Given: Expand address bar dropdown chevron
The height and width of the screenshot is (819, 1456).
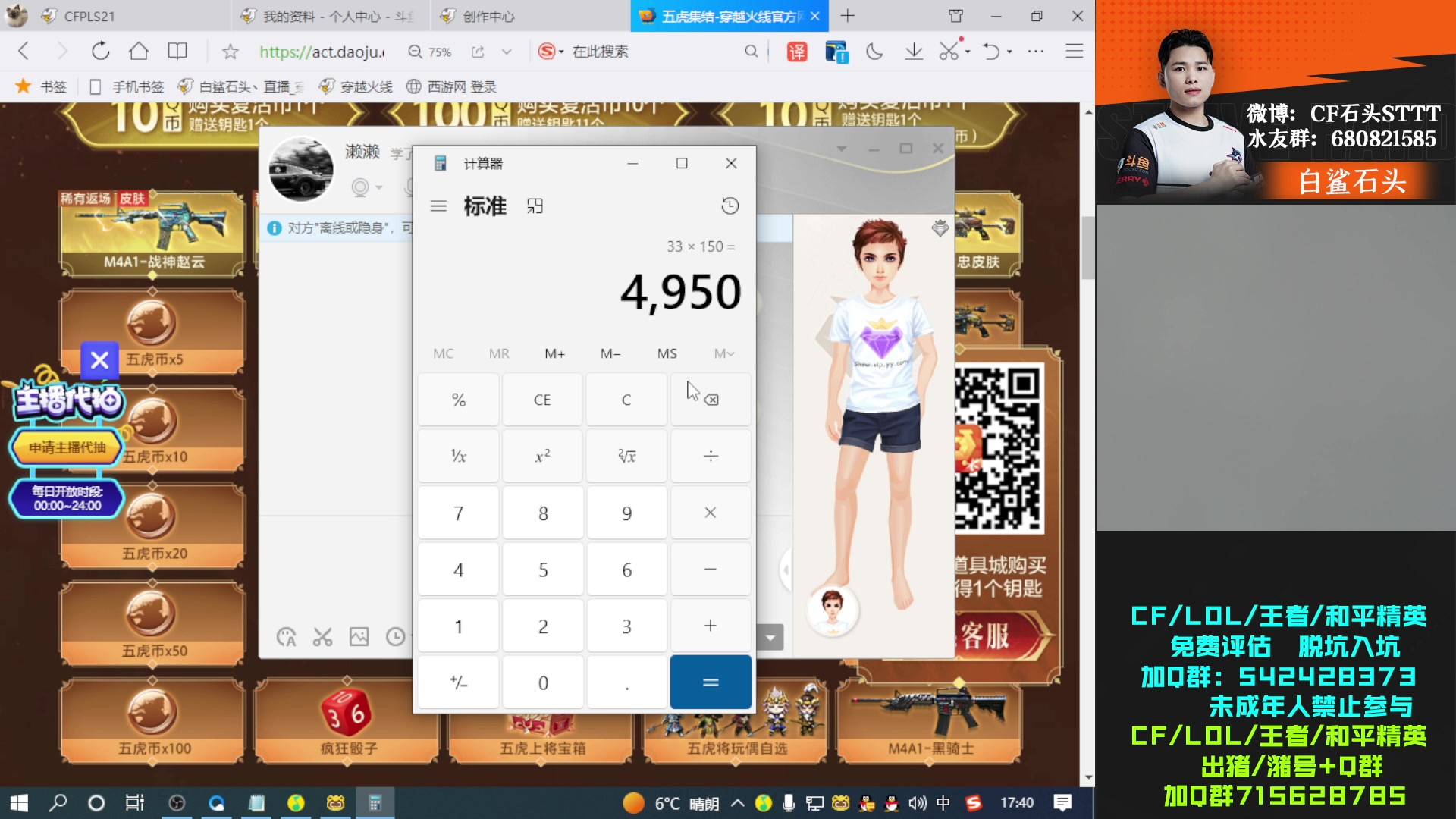Looking at the screenshot, I should (507, 52).
